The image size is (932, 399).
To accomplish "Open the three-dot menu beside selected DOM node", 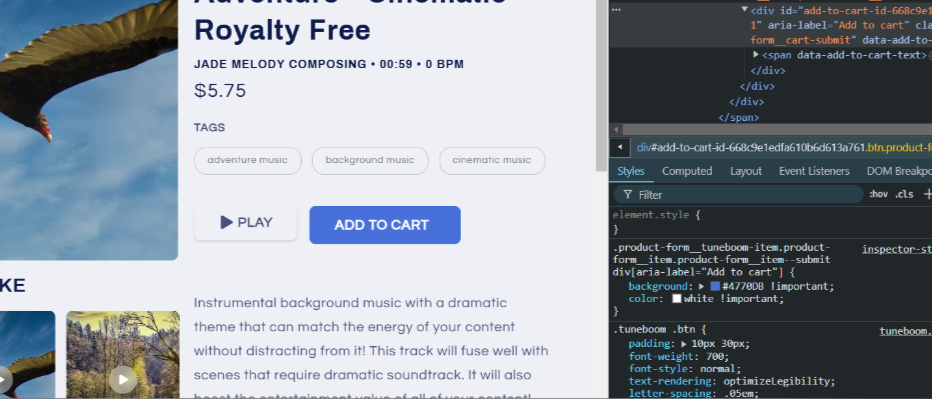I will (x=616, y=10).
